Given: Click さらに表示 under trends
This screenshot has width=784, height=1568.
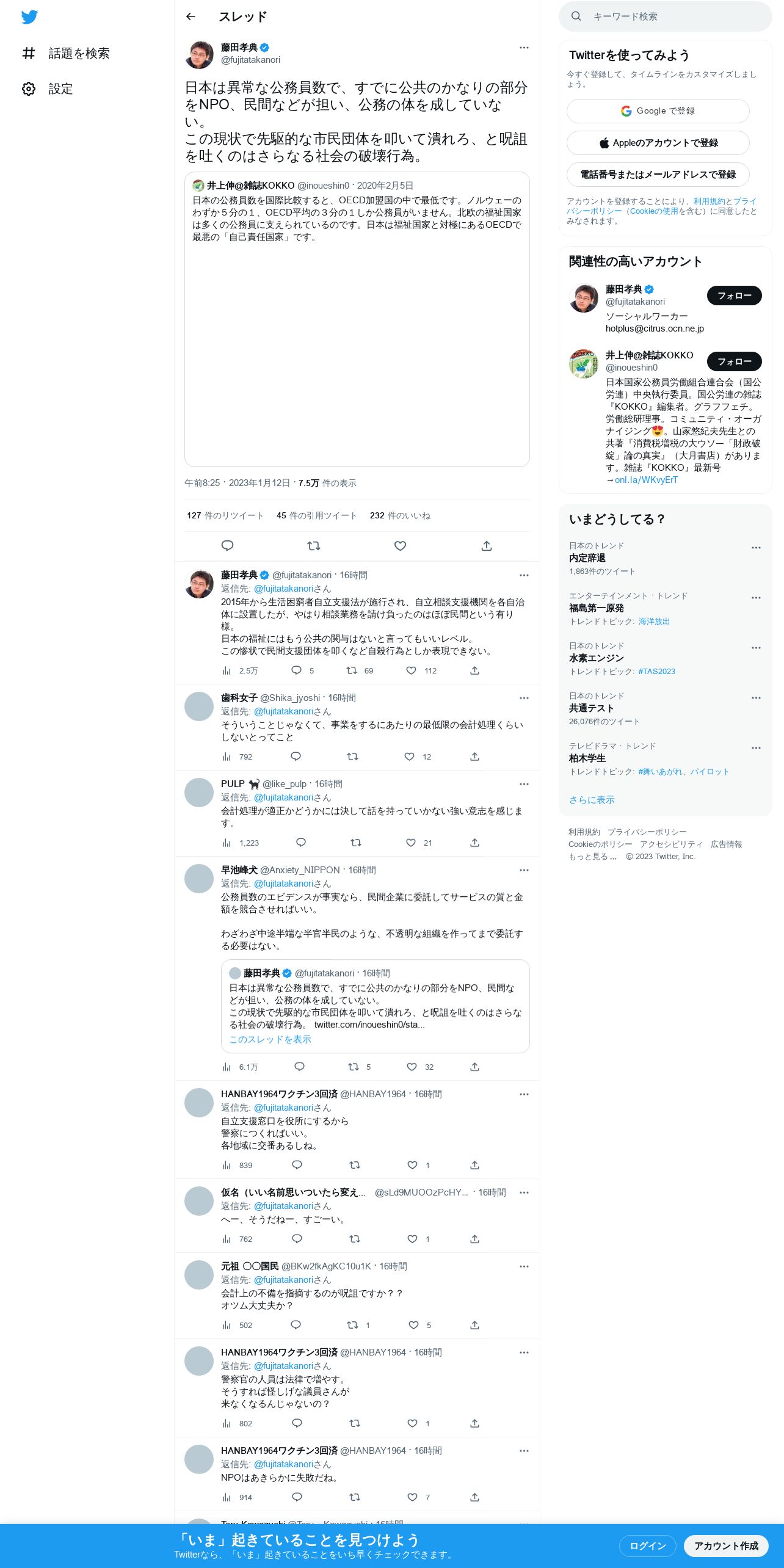Looking at the screenshot, I should [x=592, y=800].
